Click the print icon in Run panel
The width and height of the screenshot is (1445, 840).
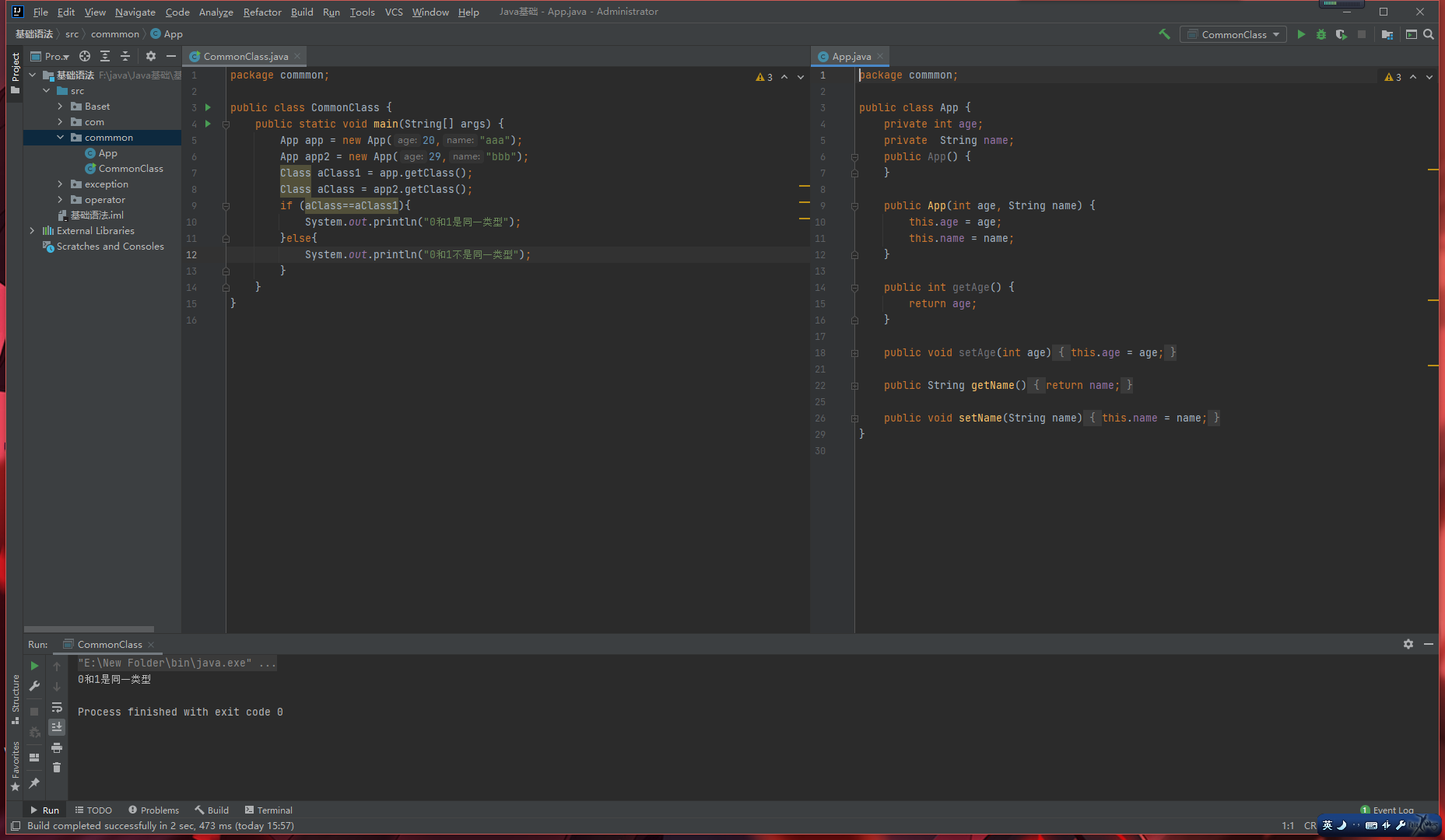click(57, 747)
